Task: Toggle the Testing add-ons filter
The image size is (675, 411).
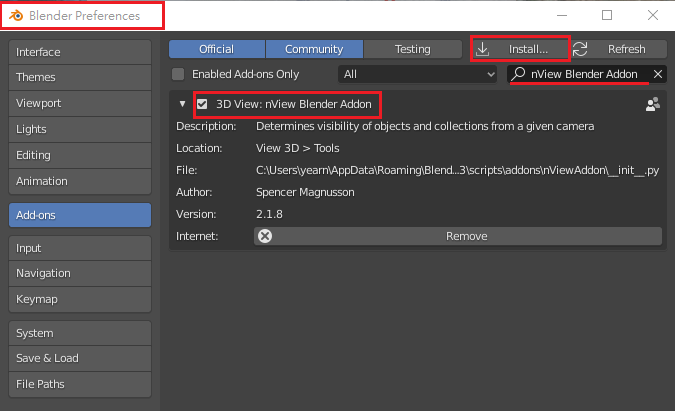Action: (x=412, y=49)
